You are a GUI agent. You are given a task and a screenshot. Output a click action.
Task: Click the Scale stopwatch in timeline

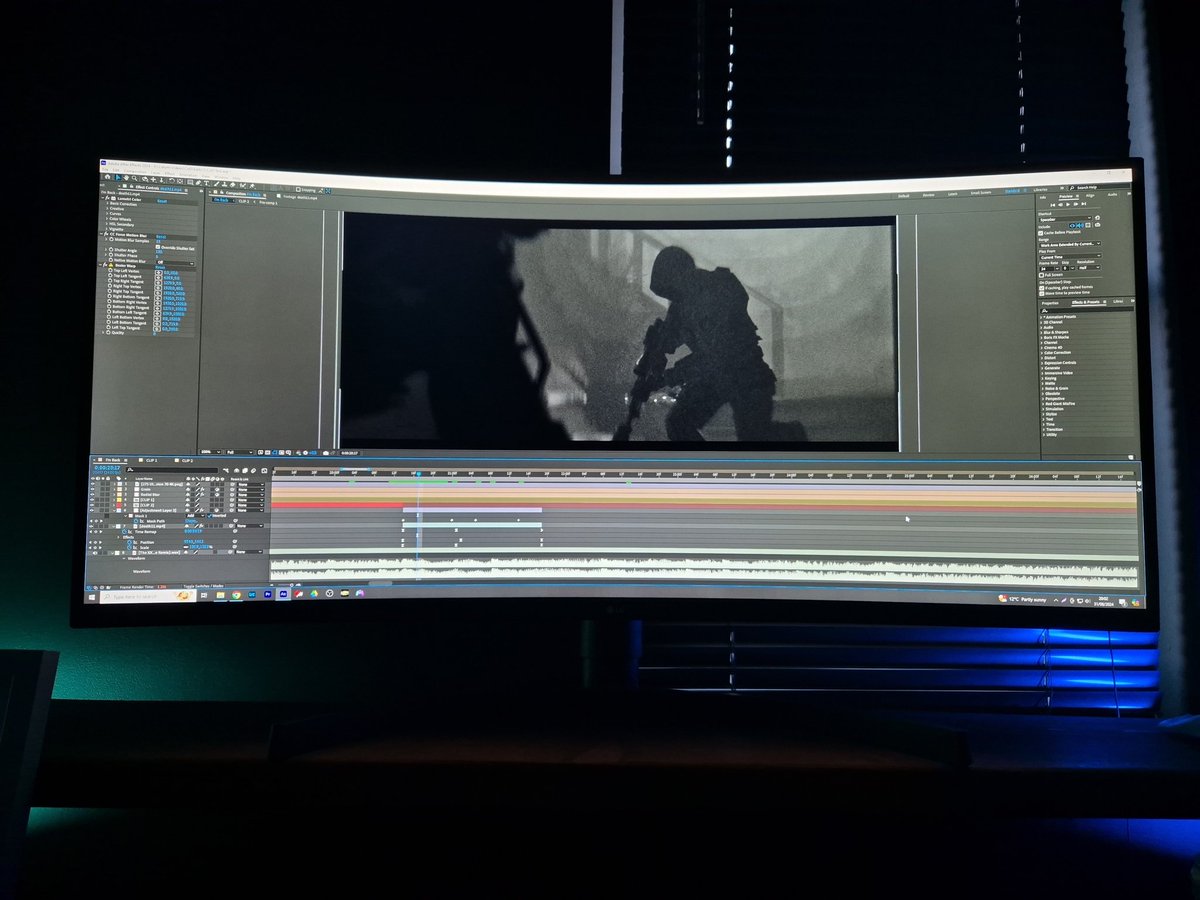(129, 547)
